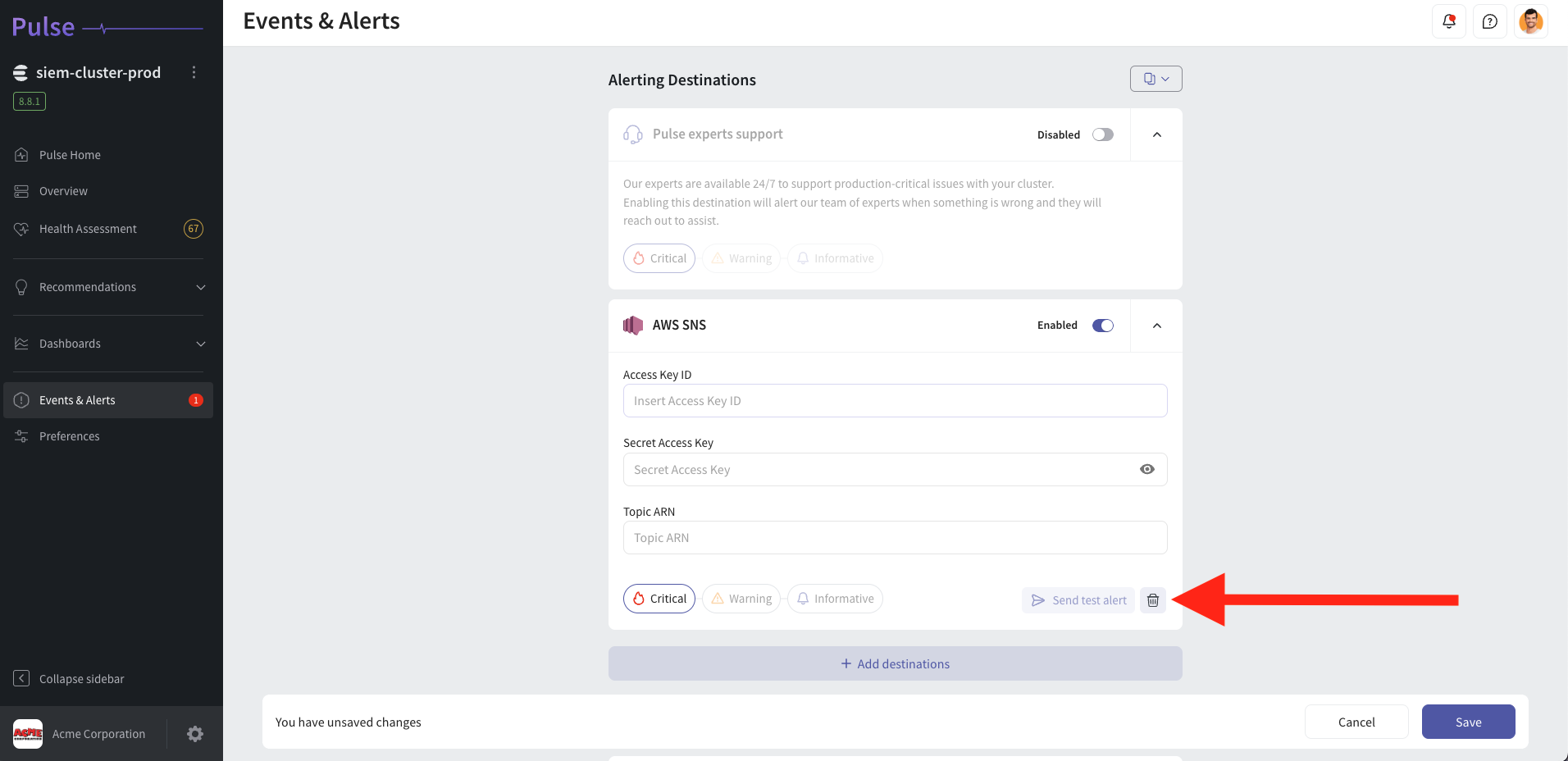Viewport: 1568px width, 761px height.
Task: Open the Overview page from sidebar
Action: (x=63, y=190)
